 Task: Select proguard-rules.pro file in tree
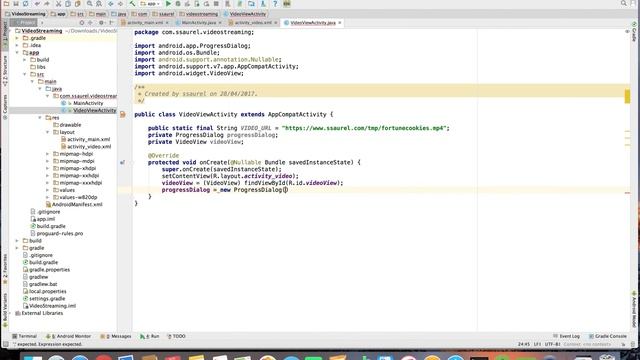pos(60,233)
